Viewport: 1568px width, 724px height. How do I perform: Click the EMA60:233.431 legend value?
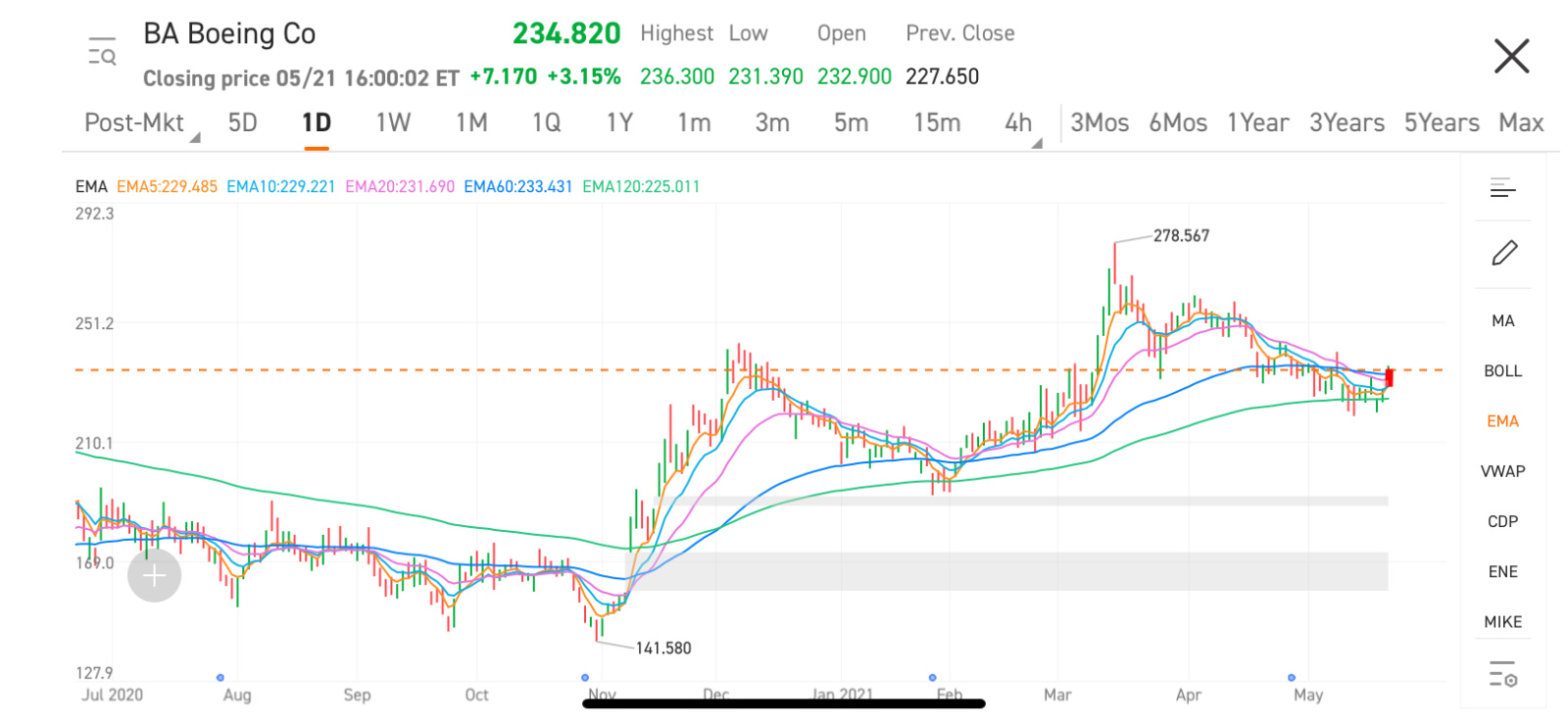tap(517, 186)
